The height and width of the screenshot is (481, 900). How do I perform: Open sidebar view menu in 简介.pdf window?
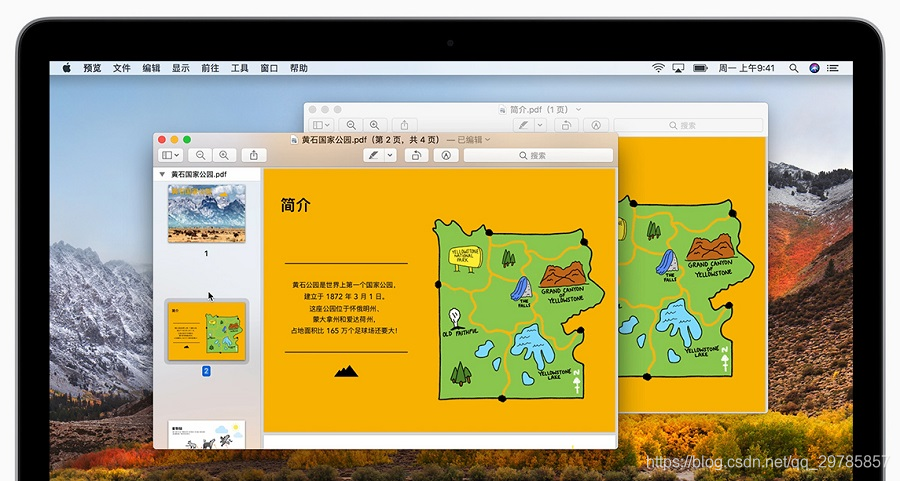[321, 125]
